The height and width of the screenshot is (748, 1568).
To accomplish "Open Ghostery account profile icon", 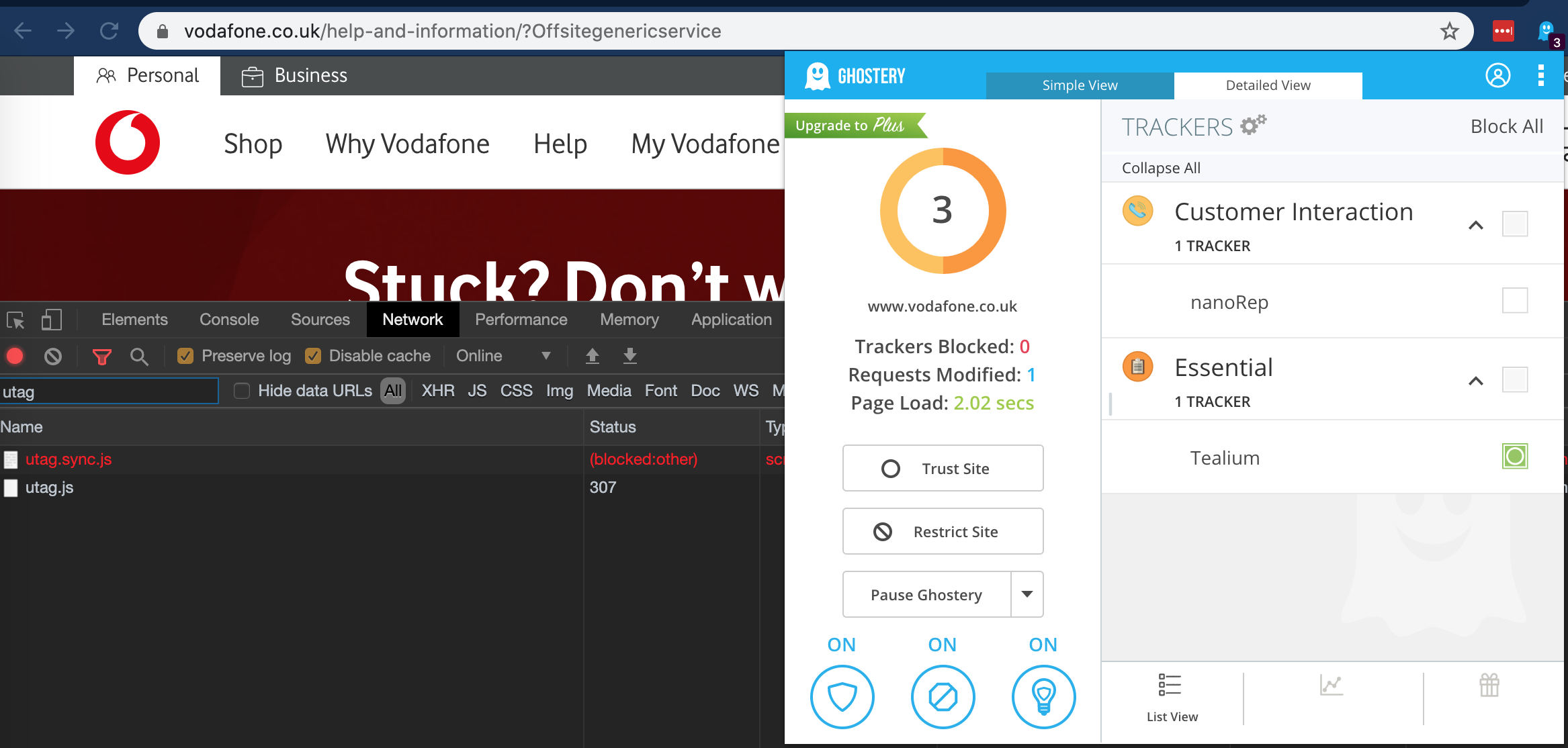I will click(1497, 75).
